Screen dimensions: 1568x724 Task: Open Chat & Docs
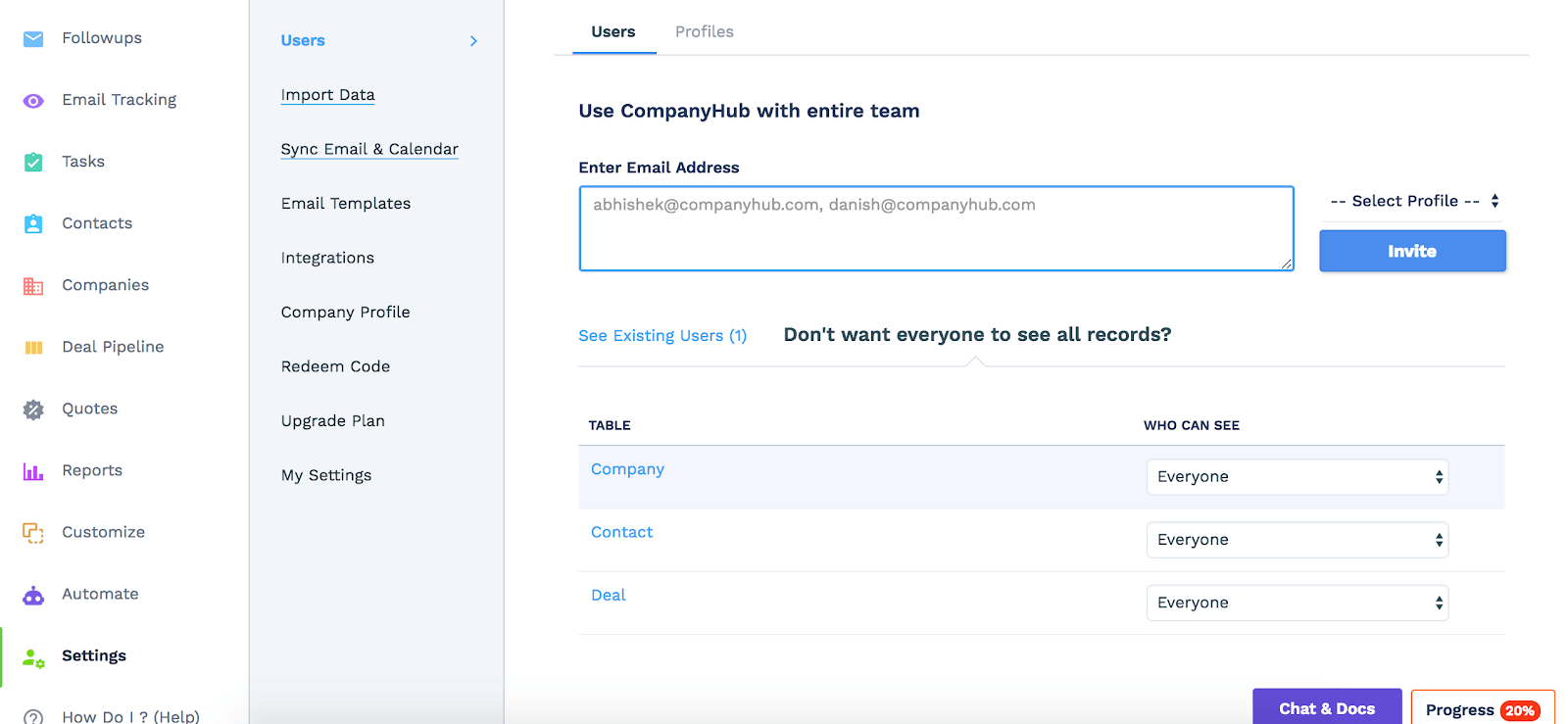click(1327, 707)
